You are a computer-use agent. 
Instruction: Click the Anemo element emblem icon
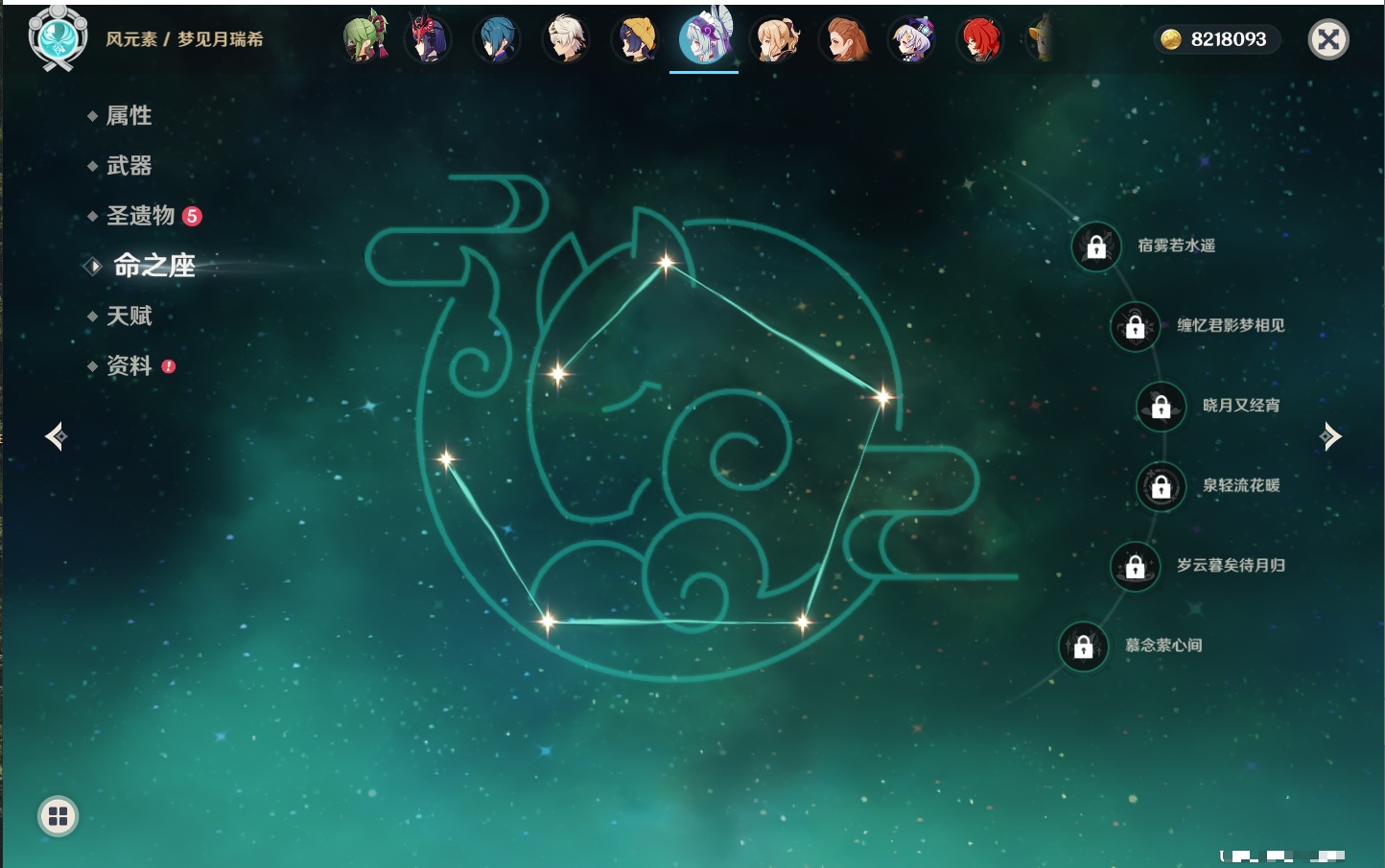pyautogui.click(x=59, y=37)
